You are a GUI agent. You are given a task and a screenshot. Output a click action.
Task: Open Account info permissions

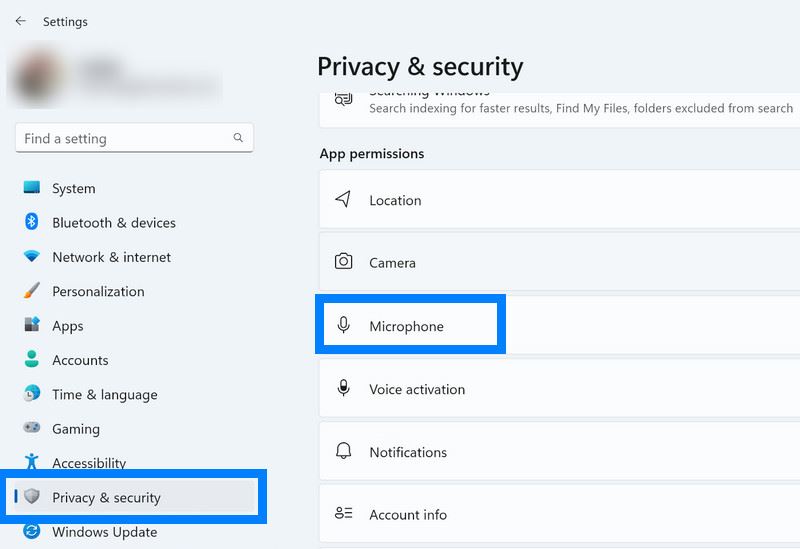click(408, 514)
